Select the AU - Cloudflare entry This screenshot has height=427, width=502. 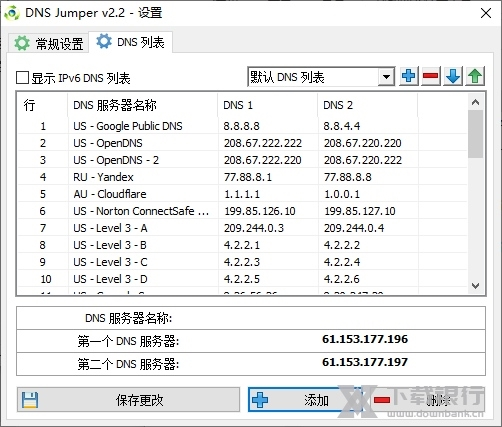tap(110, 194)
